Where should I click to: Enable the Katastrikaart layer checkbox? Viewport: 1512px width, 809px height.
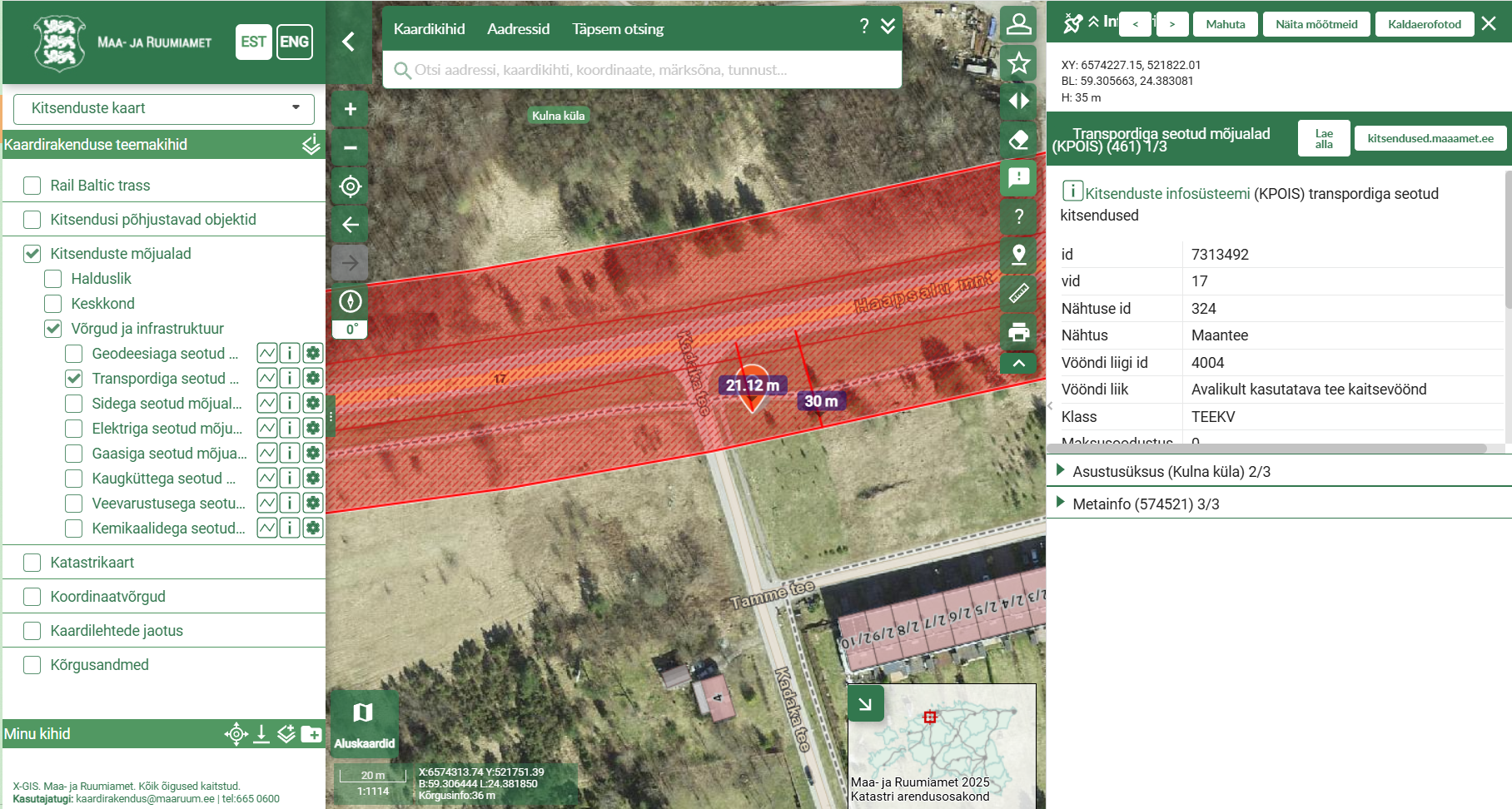(x=32, y=563)
